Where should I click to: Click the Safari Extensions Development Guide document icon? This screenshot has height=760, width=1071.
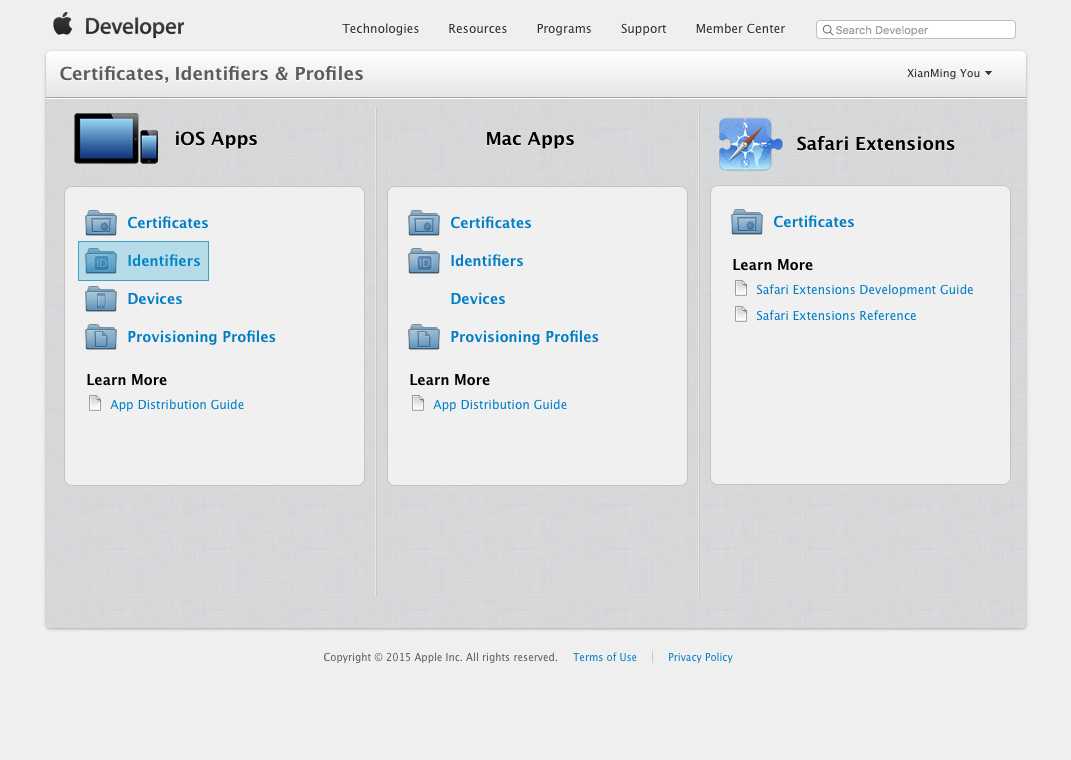click(x=741, y=288)
